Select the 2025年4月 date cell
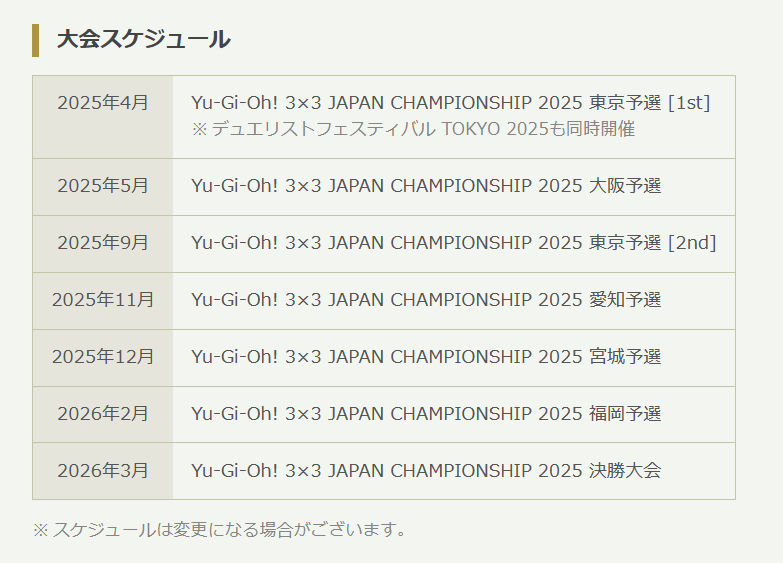 [103, 117]
